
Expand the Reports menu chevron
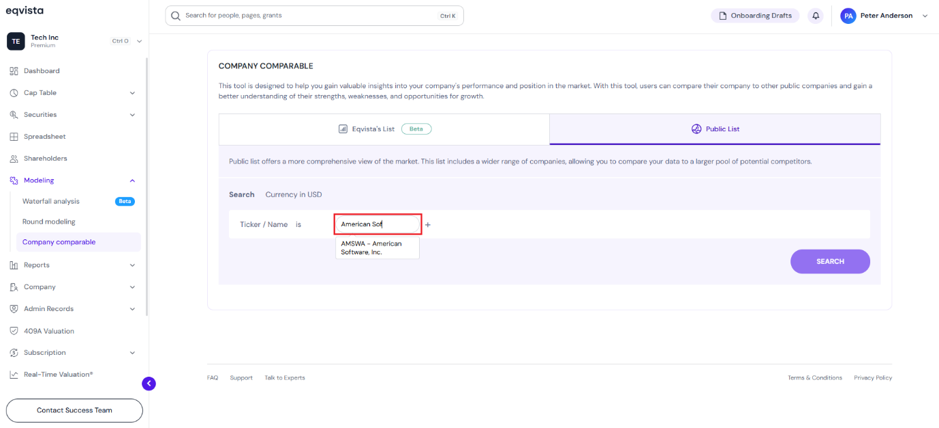pos(132,265)
